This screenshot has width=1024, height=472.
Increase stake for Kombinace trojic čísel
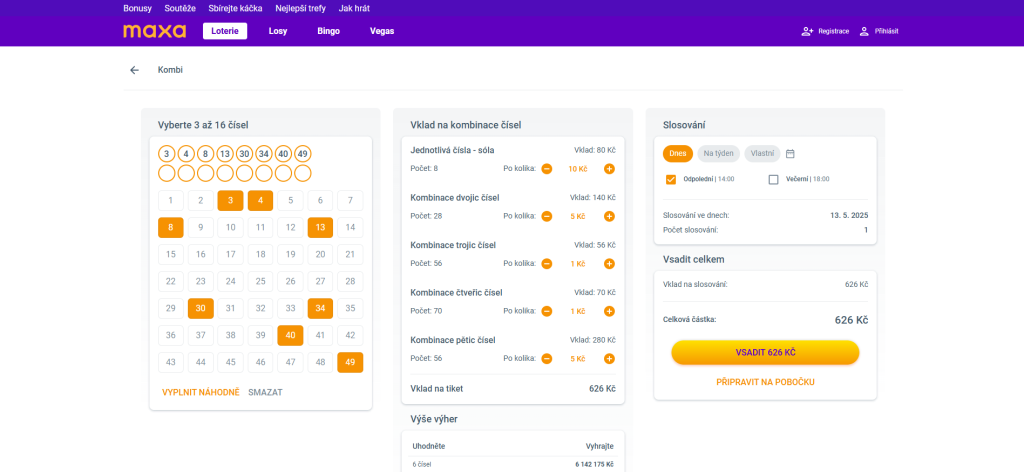(609, 264)
